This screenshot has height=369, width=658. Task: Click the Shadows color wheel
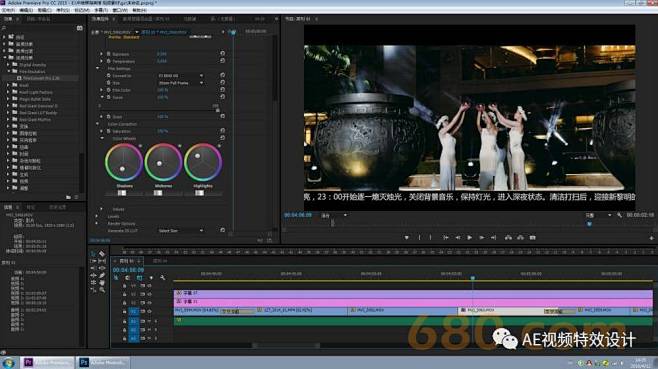point(124,162)
